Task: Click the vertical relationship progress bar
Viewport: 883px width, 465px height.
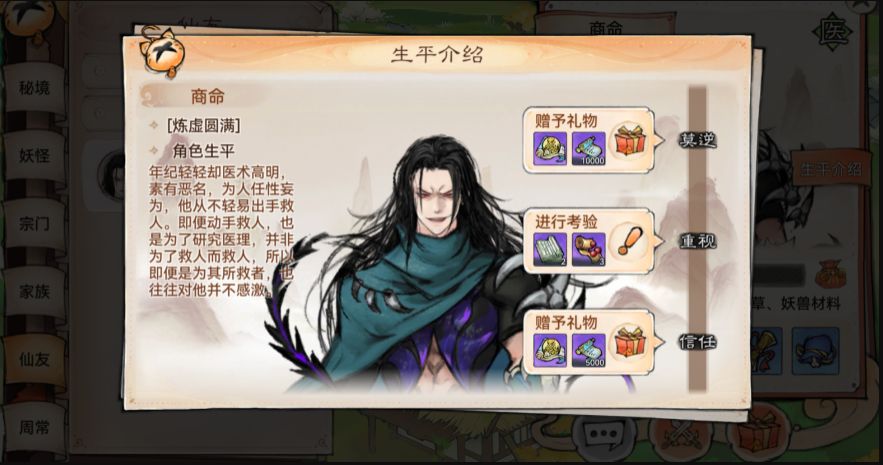Action: click(697, 239)
